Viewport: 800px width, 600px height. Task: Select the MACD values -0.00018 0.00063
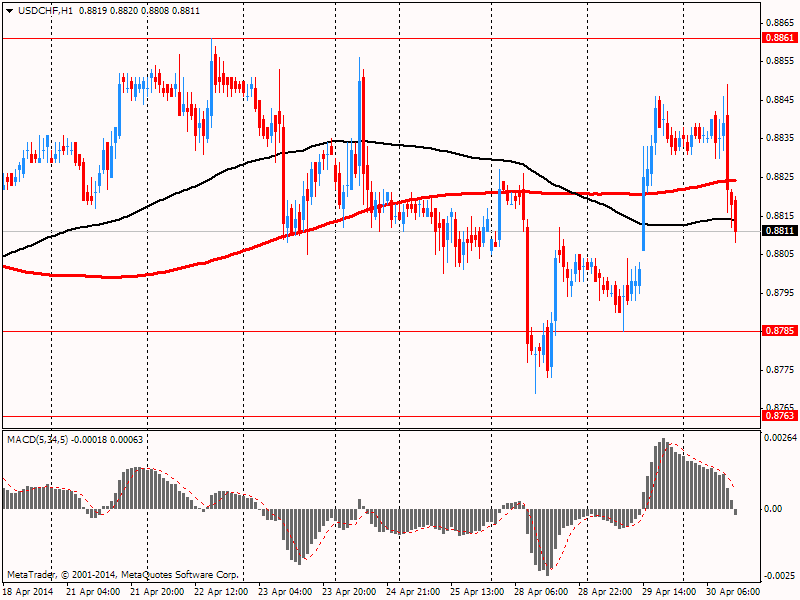[108, 440]
